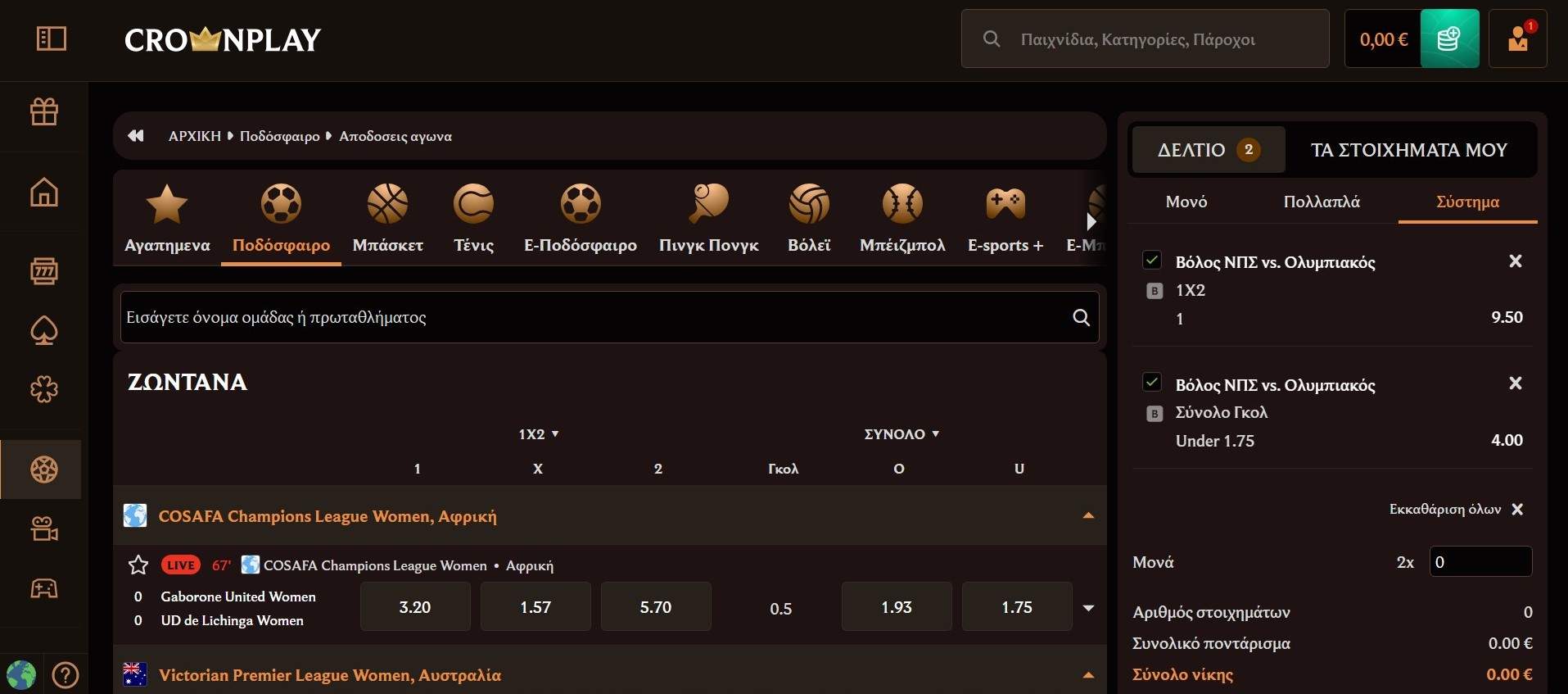Select the Πινγκ Πονγκ sport tab
The width and height of the screenshot is (1568, 694).
click(709, 219)
